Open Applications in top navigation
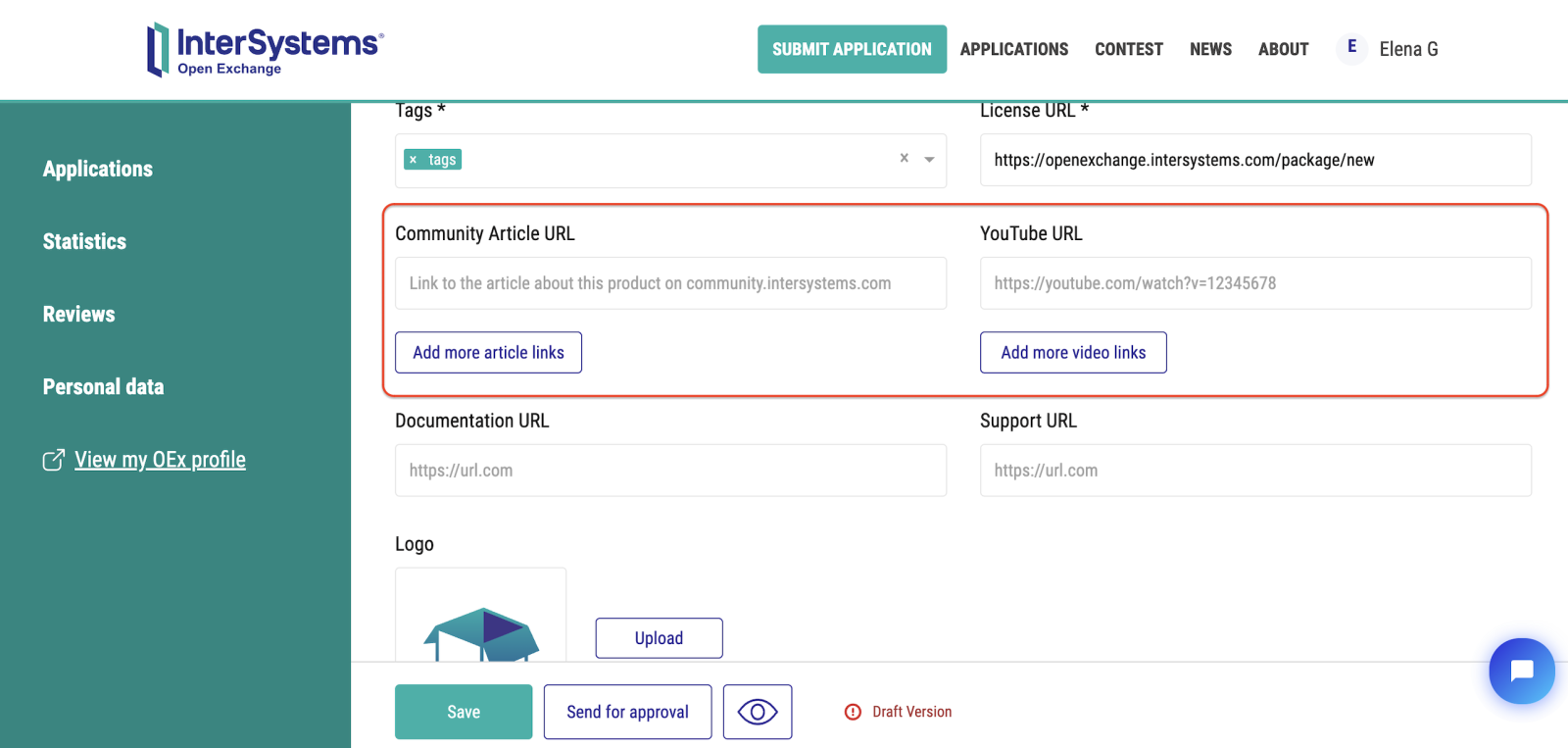This screenshot has width=1568, height=748. [x=1013, y=49]
